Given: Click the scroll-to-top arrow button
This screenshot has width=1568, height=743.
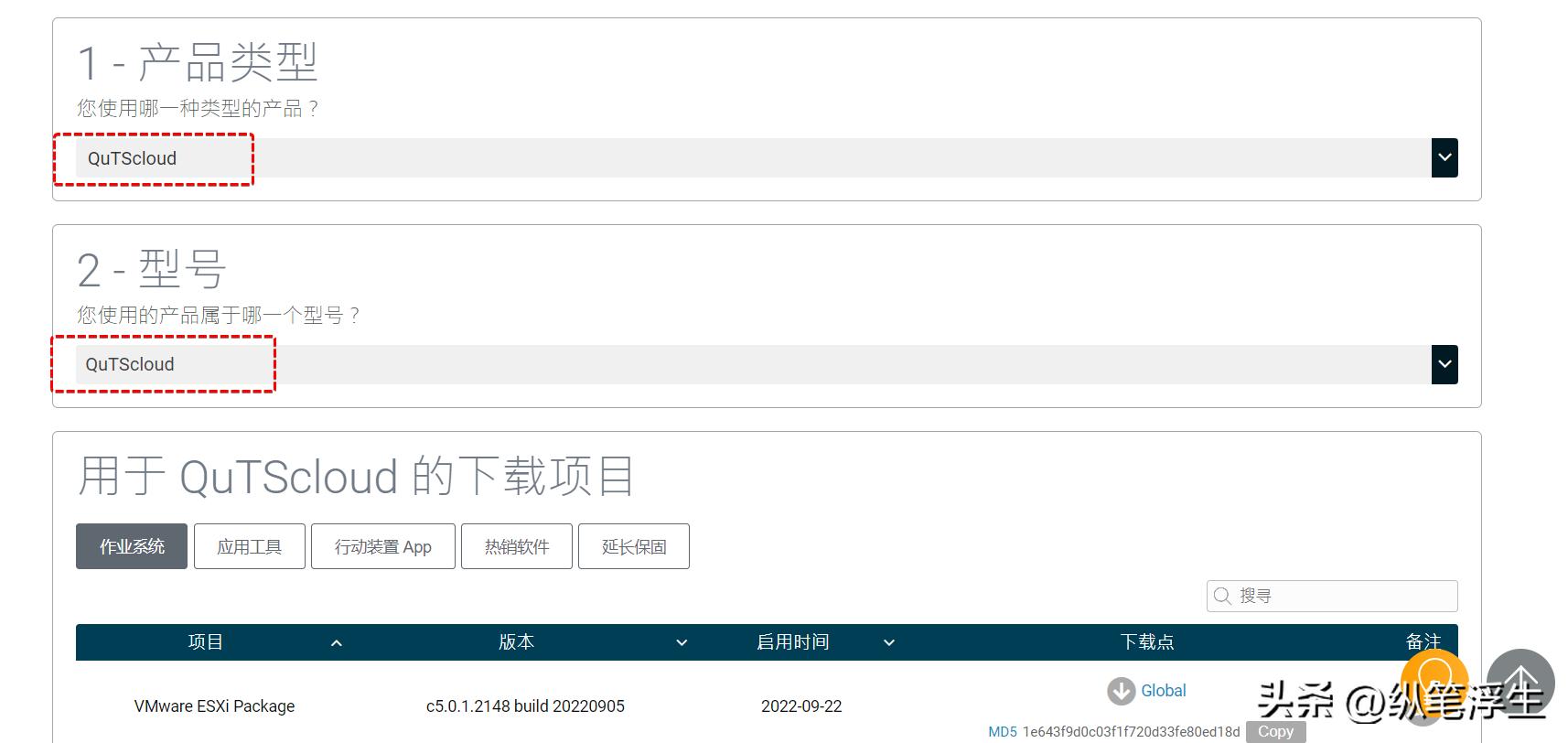Looking at the screenshot, I should pos(1520,684).
